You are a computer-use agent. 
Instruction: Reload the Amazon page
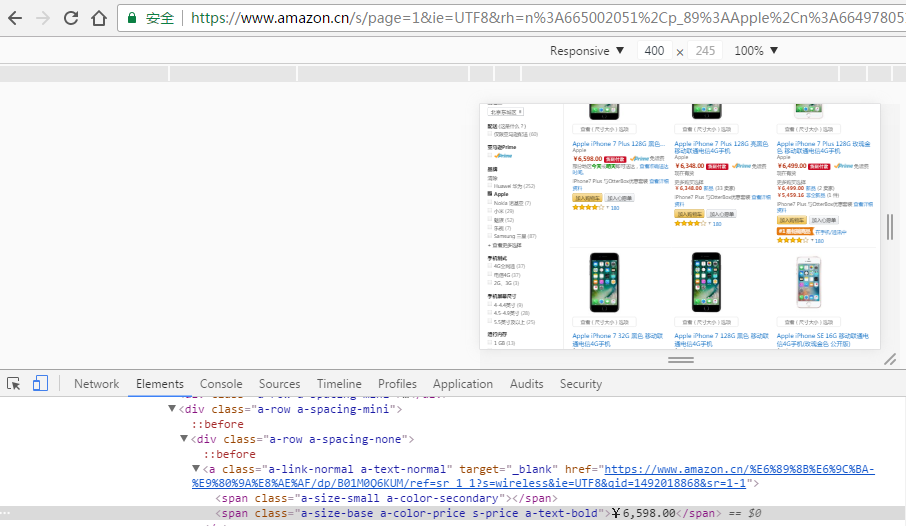pos(70,18)
